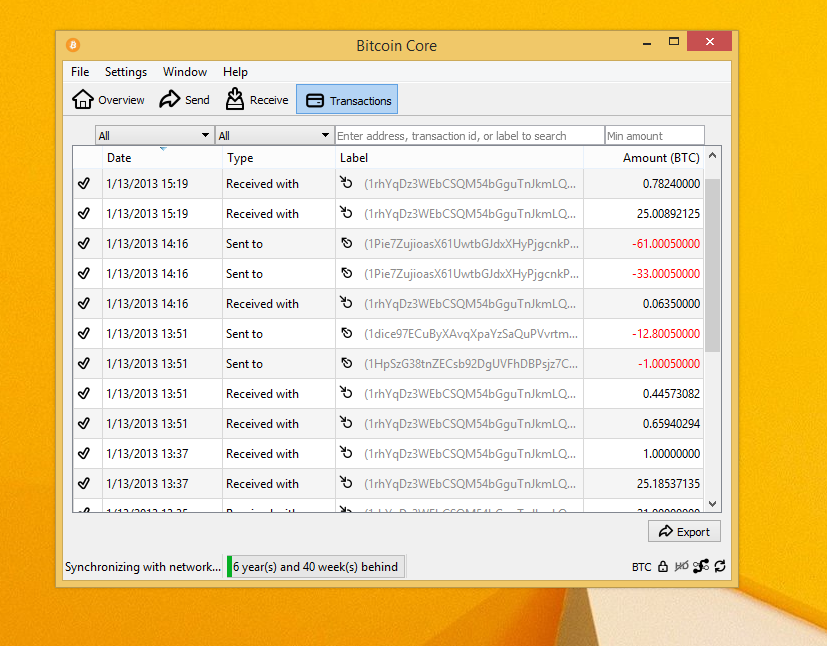Click the received arrow icon in 0.65940294 row

(346, 423)
